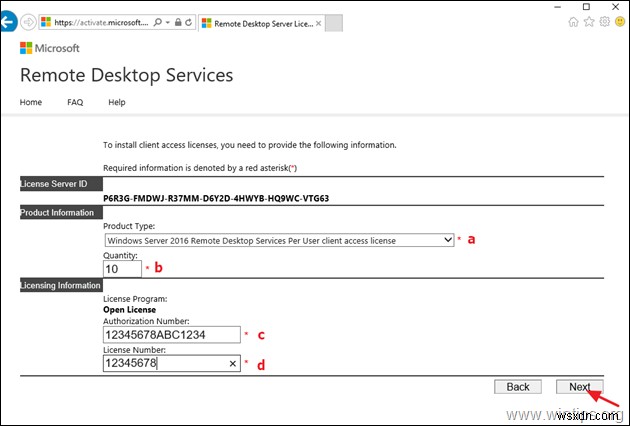Refresh the page from the address bar

(x=187, y=21)
